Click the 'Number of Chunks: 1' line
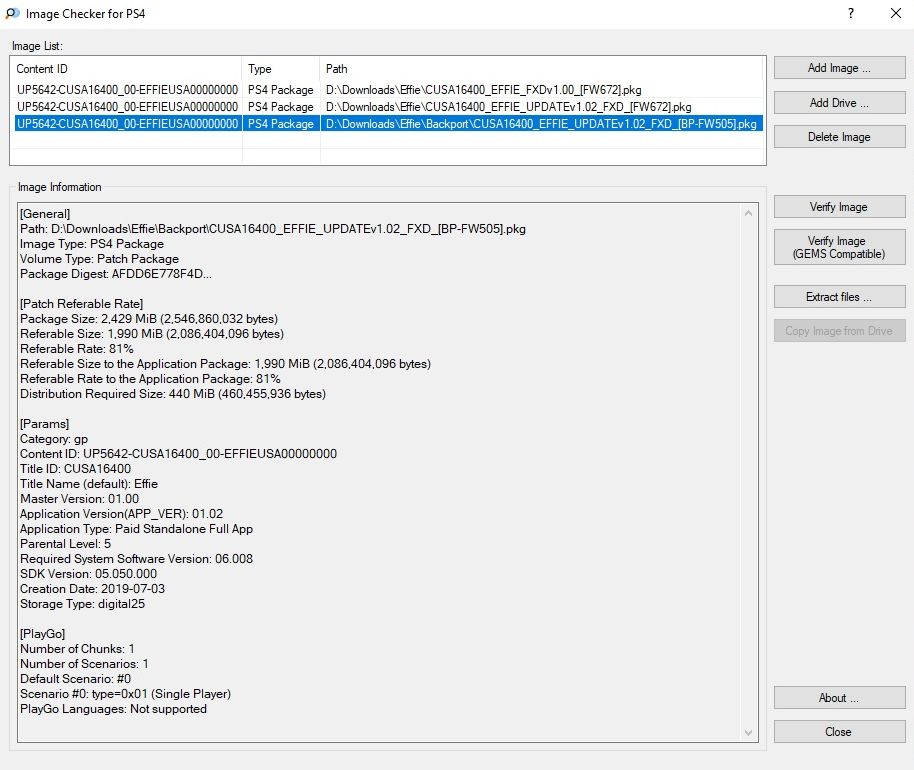The width and height of the screenshot is (914, 770). tap(77, 649)
